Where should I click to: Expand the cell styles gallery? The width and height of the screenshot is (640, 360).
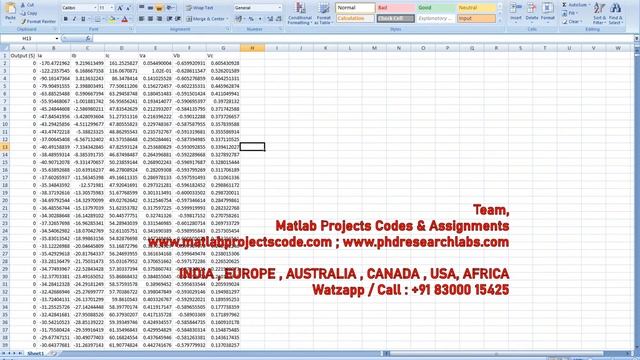(500, 20)
